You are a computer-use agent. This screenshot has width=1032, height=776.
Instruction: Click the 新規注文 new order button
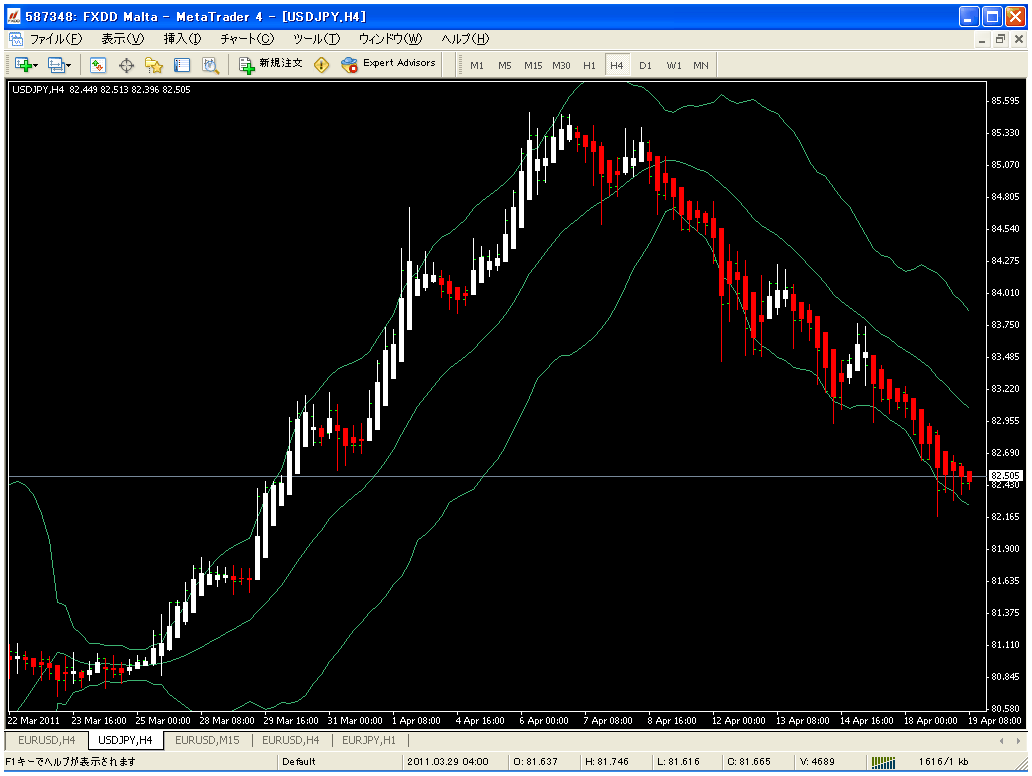pos(271,64)
